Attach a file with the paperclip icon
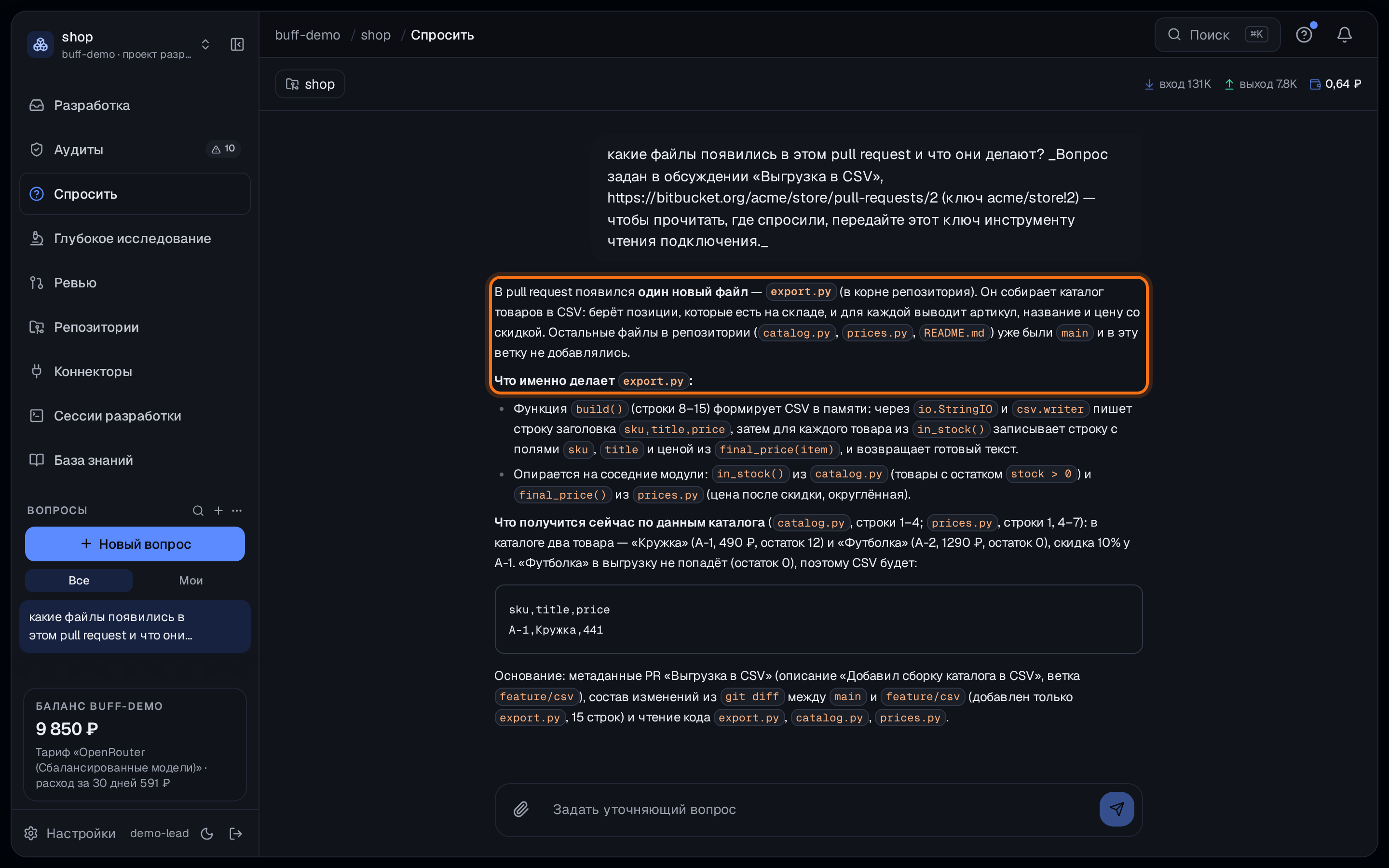Viewport: 1389px width, 868px height. [521, 810]
